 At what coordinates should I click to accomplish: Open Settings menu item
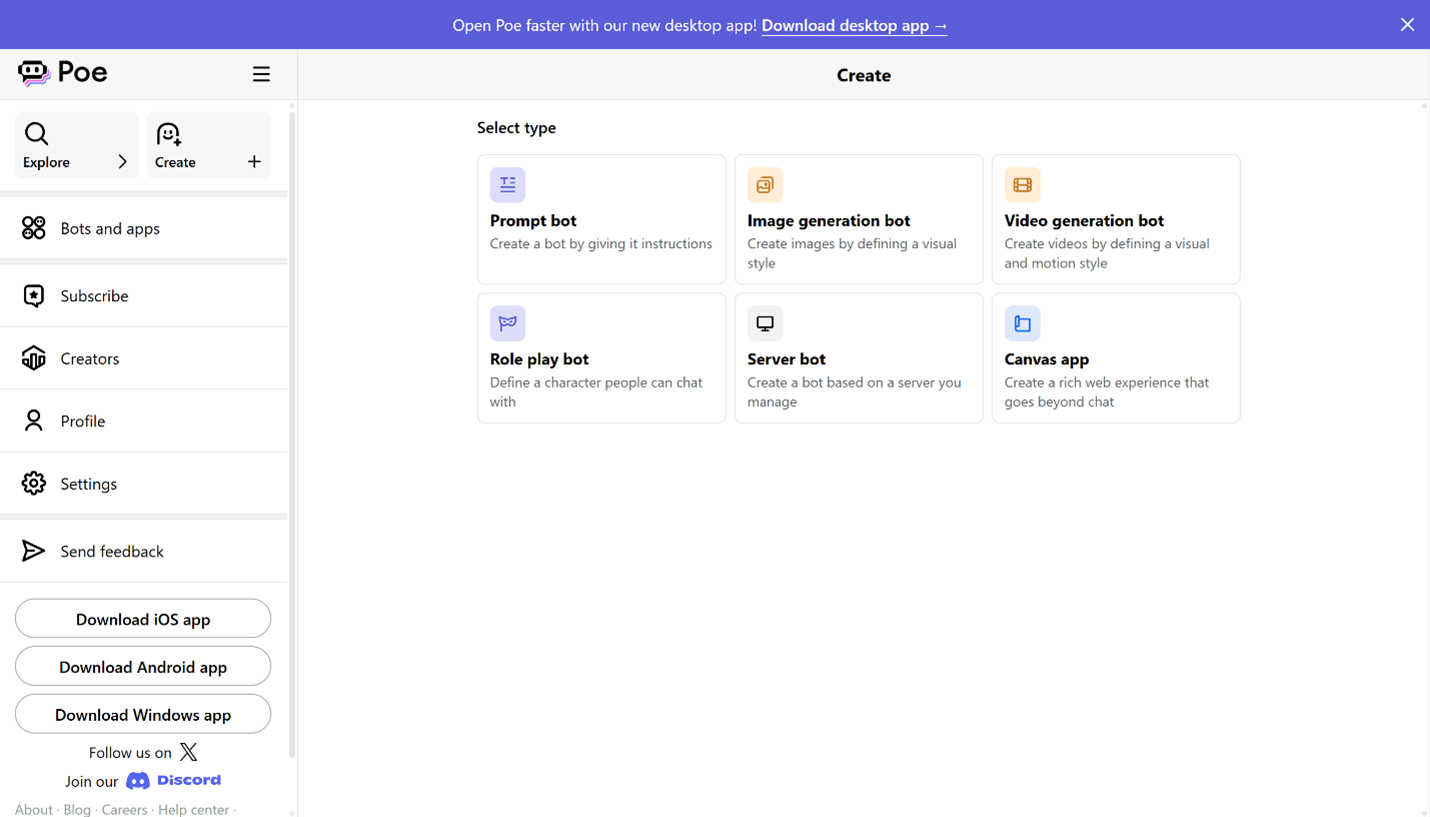coord(144,483)
